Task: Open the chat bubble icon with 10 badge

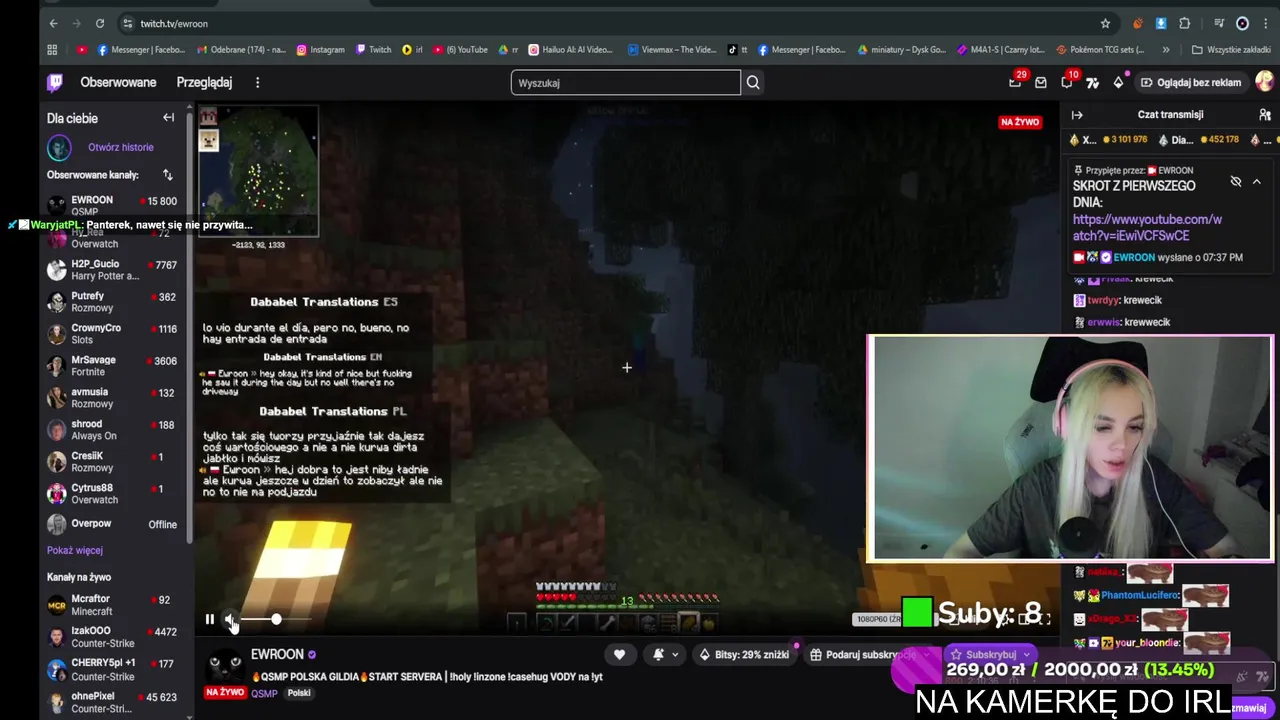Action: [1067, 83]
